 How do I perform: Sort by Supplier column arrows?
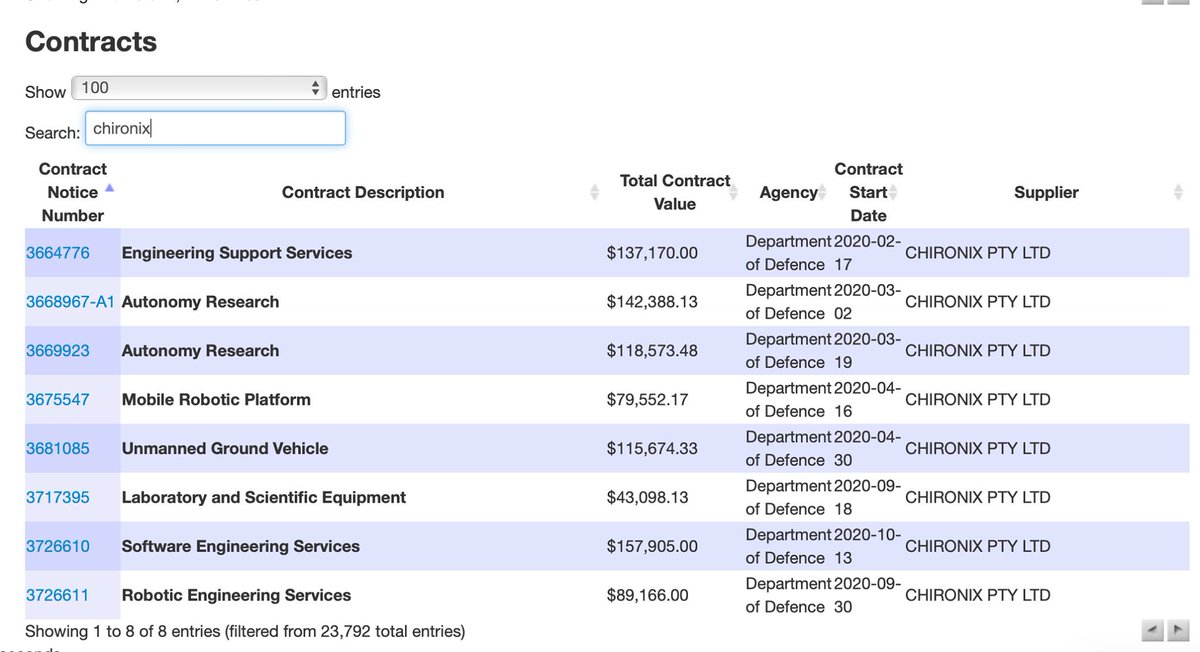coord(1178,192)
